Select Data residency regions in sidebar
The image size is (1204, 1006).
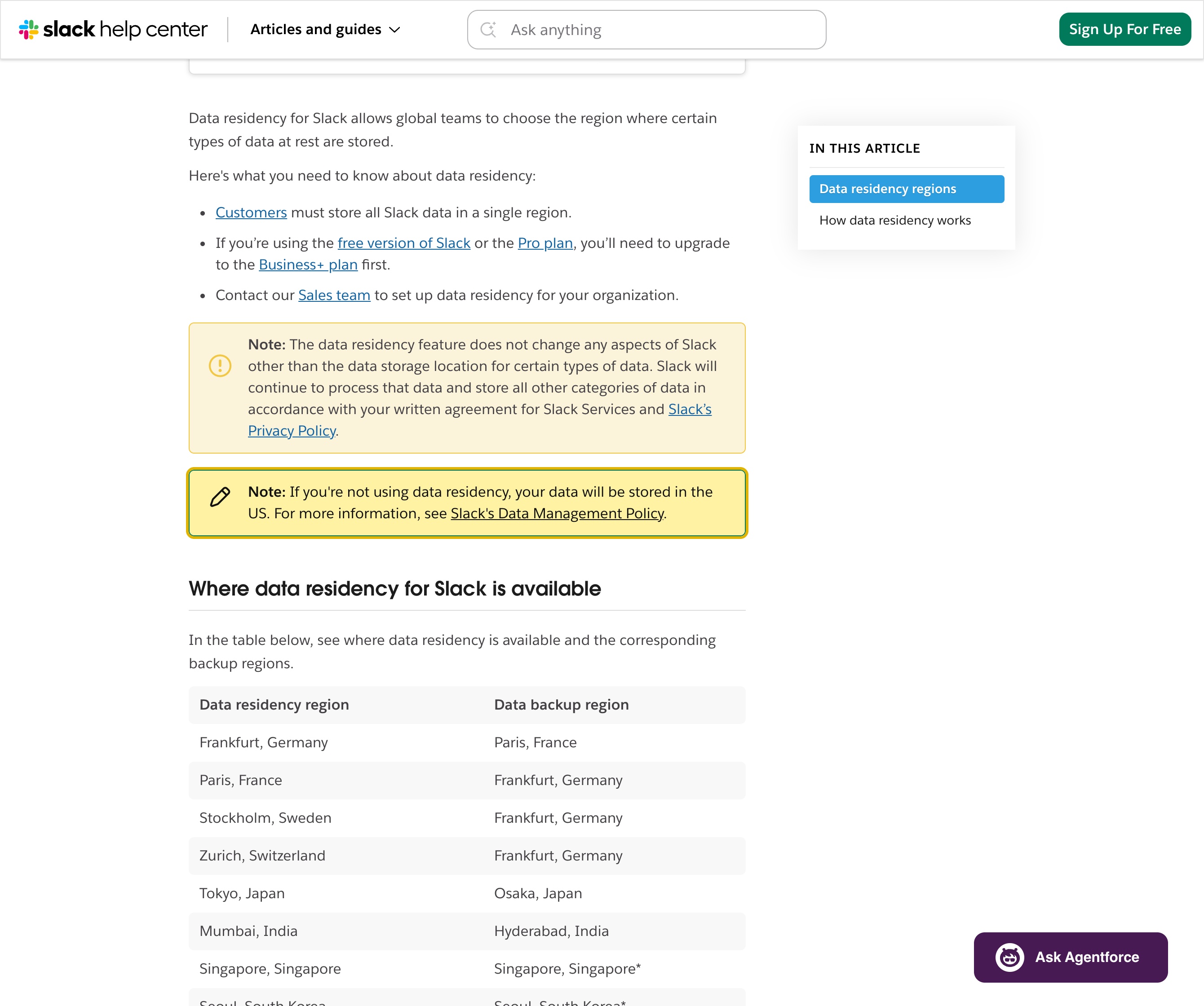point(907,189)
